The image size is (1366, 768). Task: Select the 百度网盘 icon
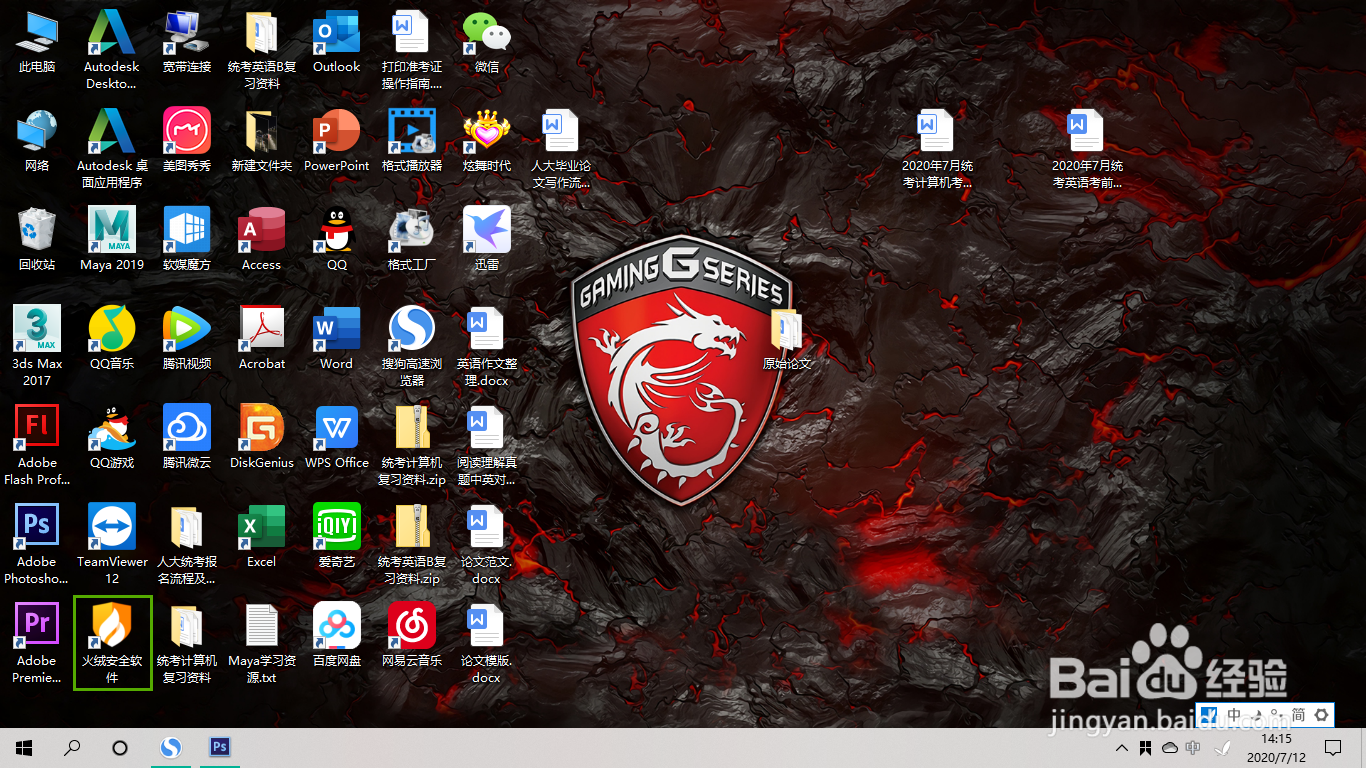point(337,636)
